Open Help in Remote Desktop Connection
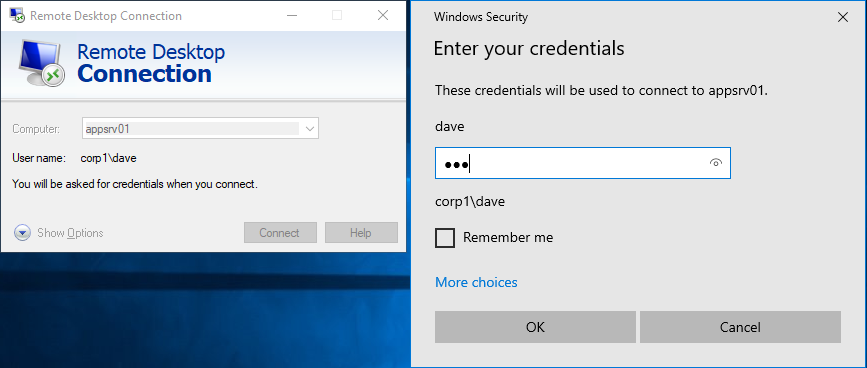867x368 pixels. tap(361, 233)
